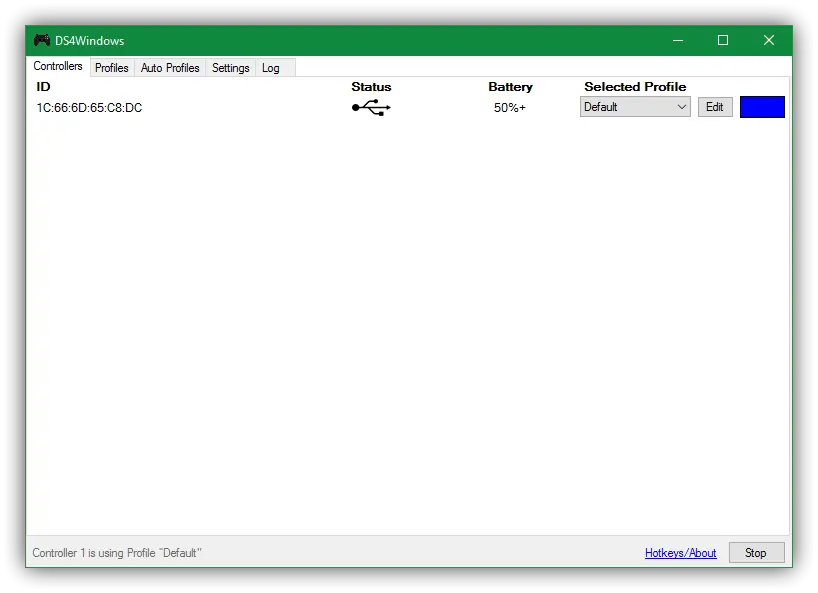Image resolution: width=818 pixels, height=593 pixels.
Task: Click the 50%+ battery value
Action: pyautogui.click(x=510, y=107)
